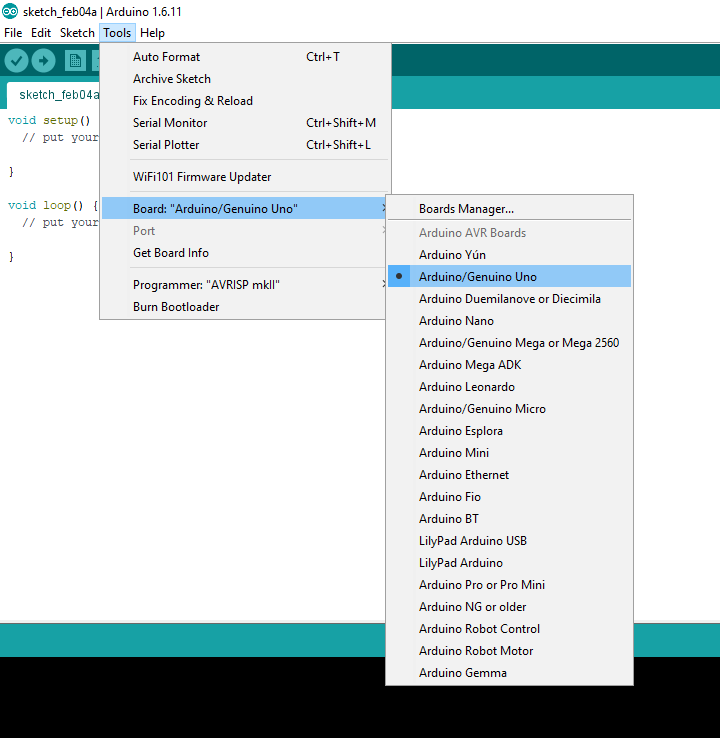Select Arduino Ethernet board
The width and height of the screenshot is (720, 738).
click(x=509, y=475)
